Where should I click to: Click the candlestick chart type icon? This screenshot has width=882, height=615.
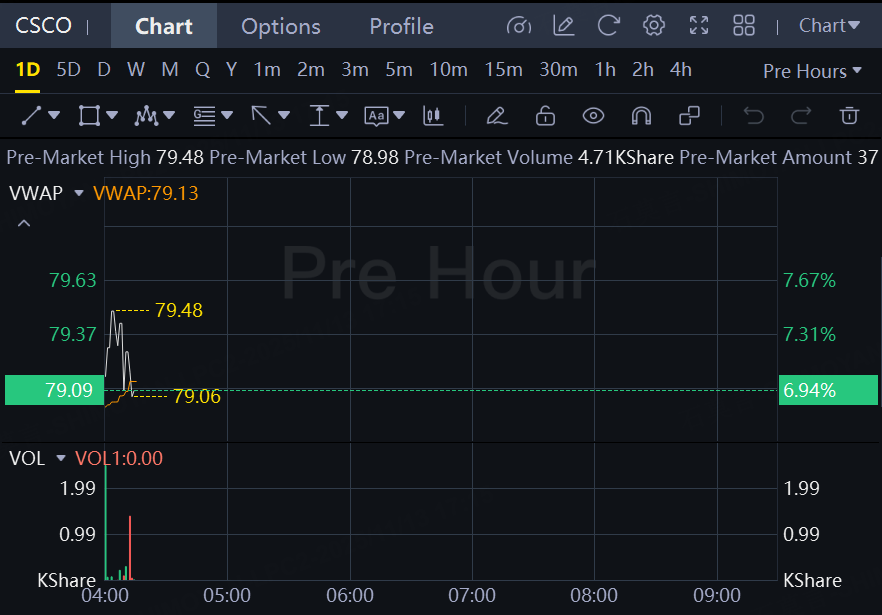[433, 116]
